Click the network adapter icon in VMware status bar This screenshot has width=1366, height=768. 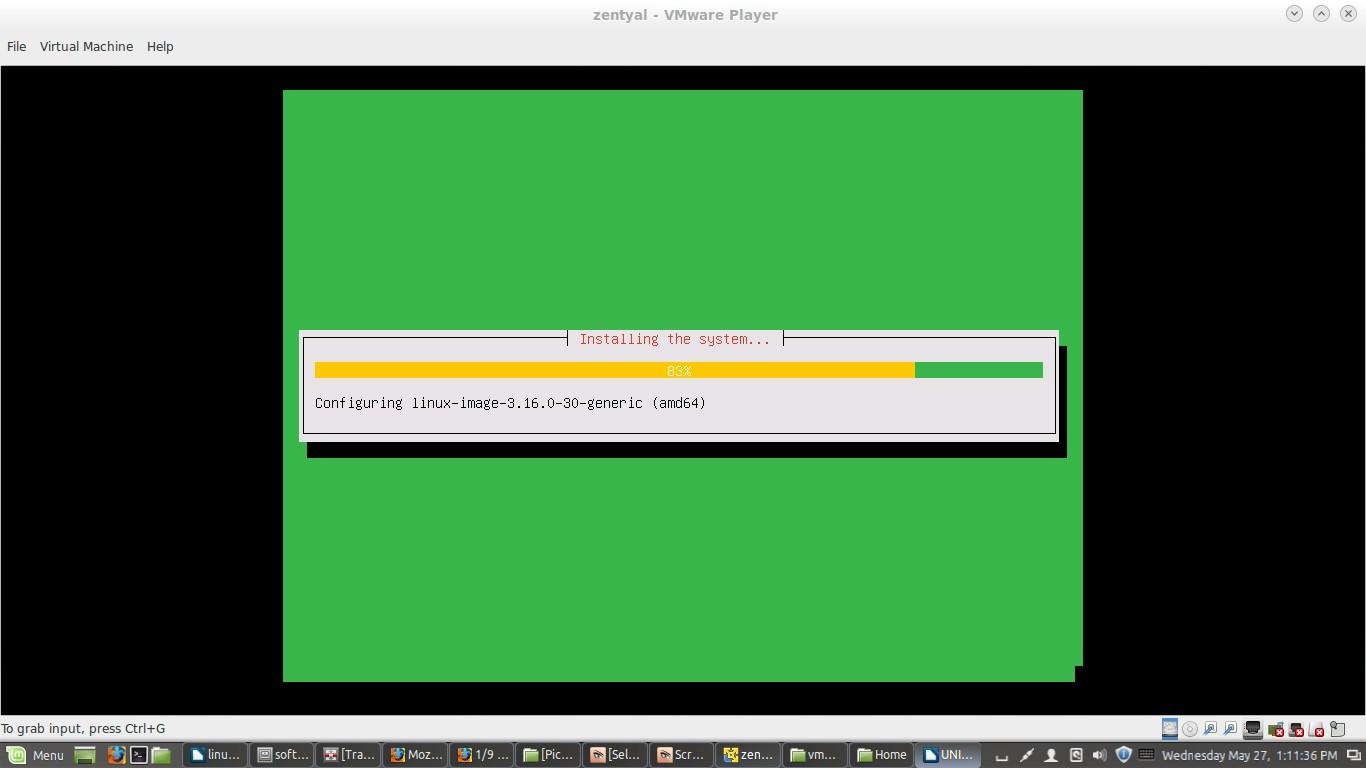click(x=1252, y=729)
